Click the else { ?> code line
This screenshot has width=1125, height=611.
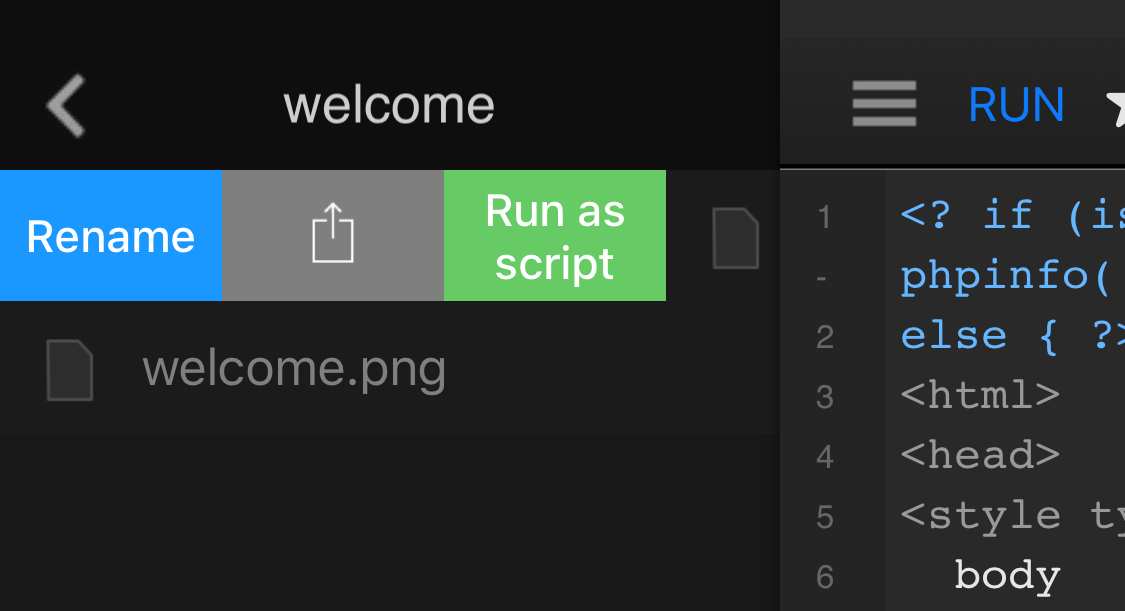(x=1010, y=335)
